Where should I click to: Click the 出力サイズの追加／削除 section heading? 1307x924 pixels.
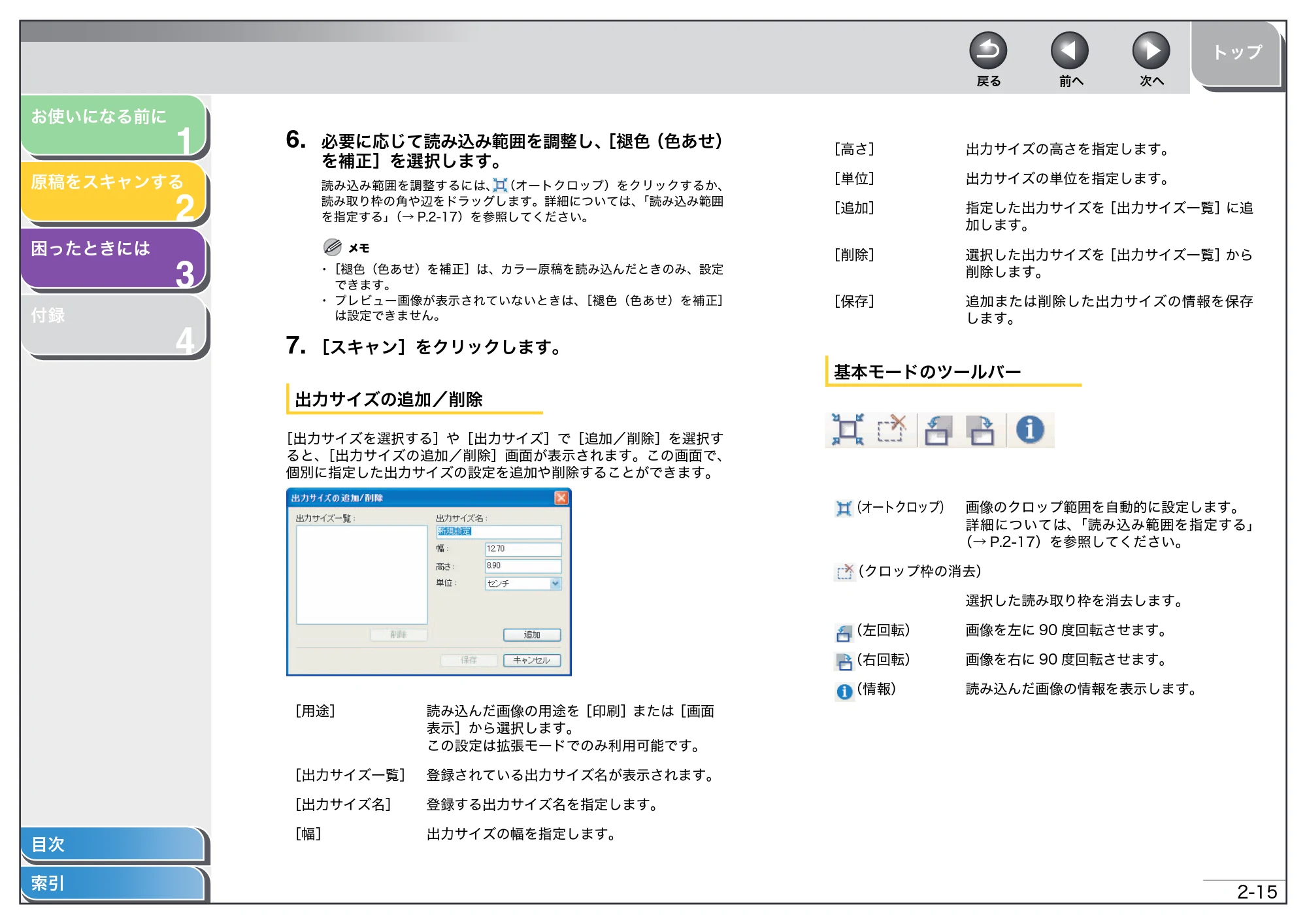(x=389, y=399)
